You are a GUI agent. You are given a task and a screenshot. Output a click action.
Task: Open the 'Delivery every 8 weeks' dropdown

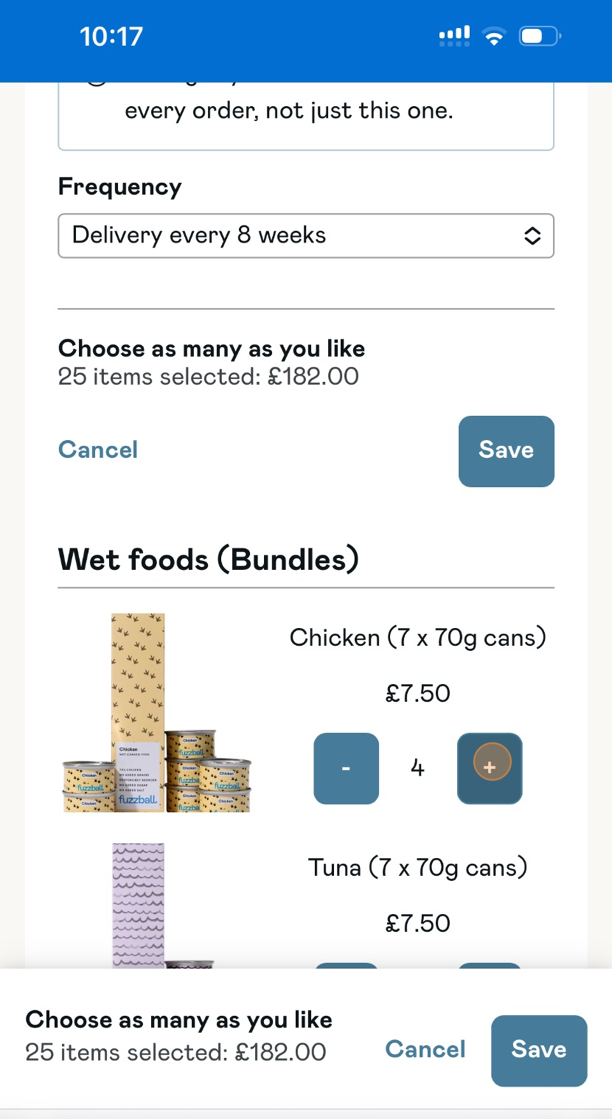pos(305,236)
